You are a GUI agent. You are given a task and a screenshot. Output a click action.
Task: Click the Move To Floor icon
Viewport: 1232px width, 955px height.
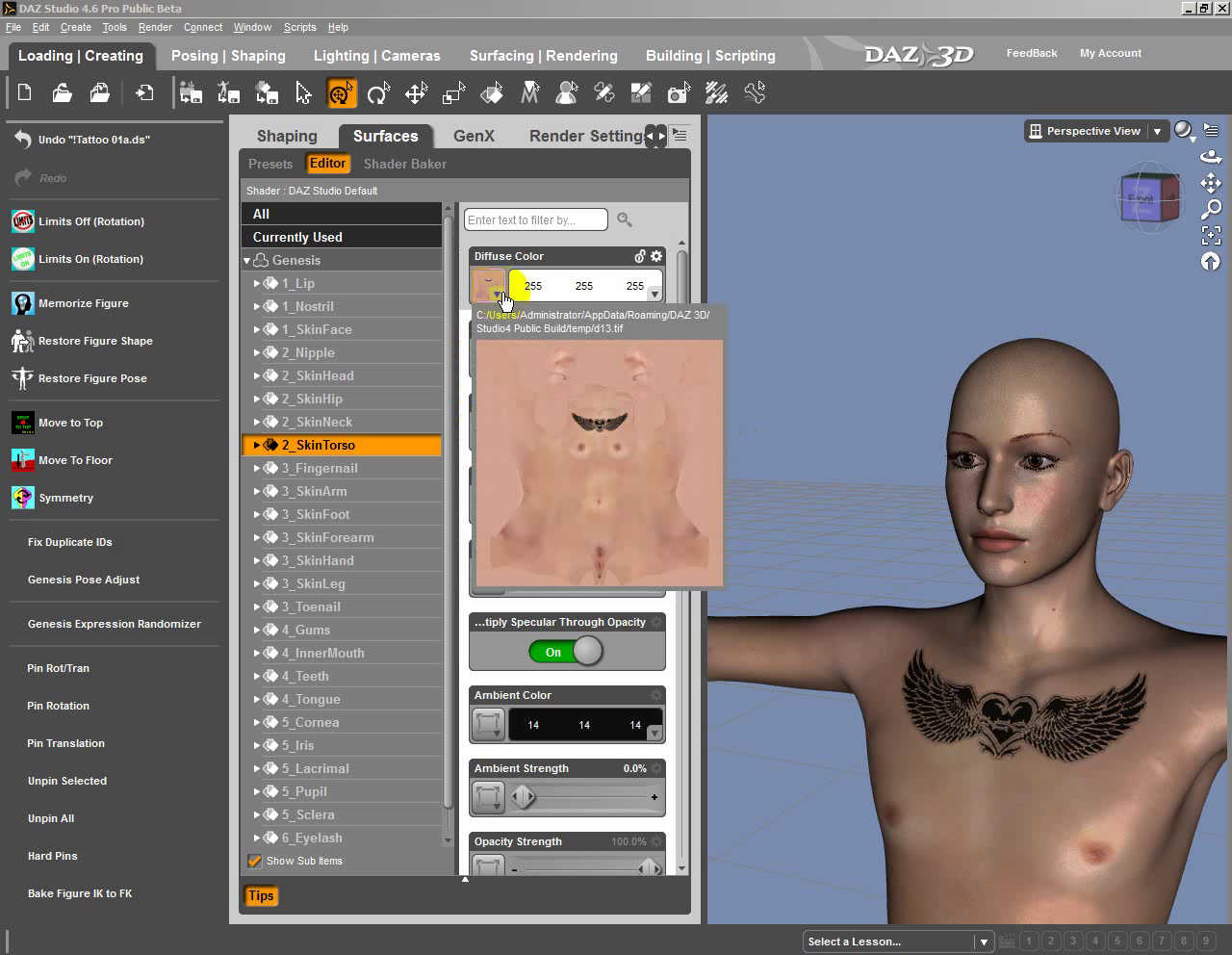(23, 460)
